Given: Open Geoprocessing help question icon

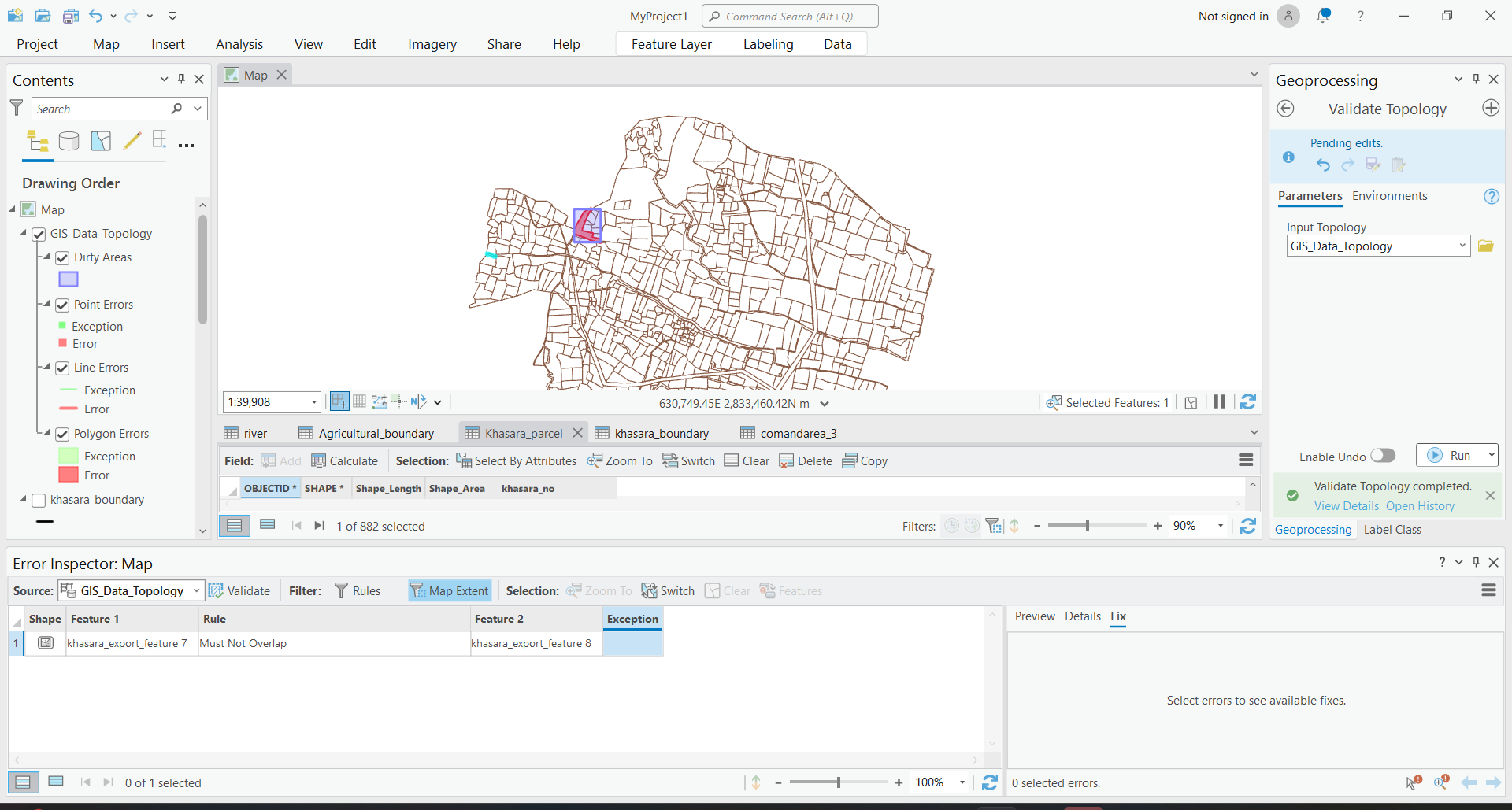Looking at the screenshot, I should pyautogui.click(x=1492, y=196).
